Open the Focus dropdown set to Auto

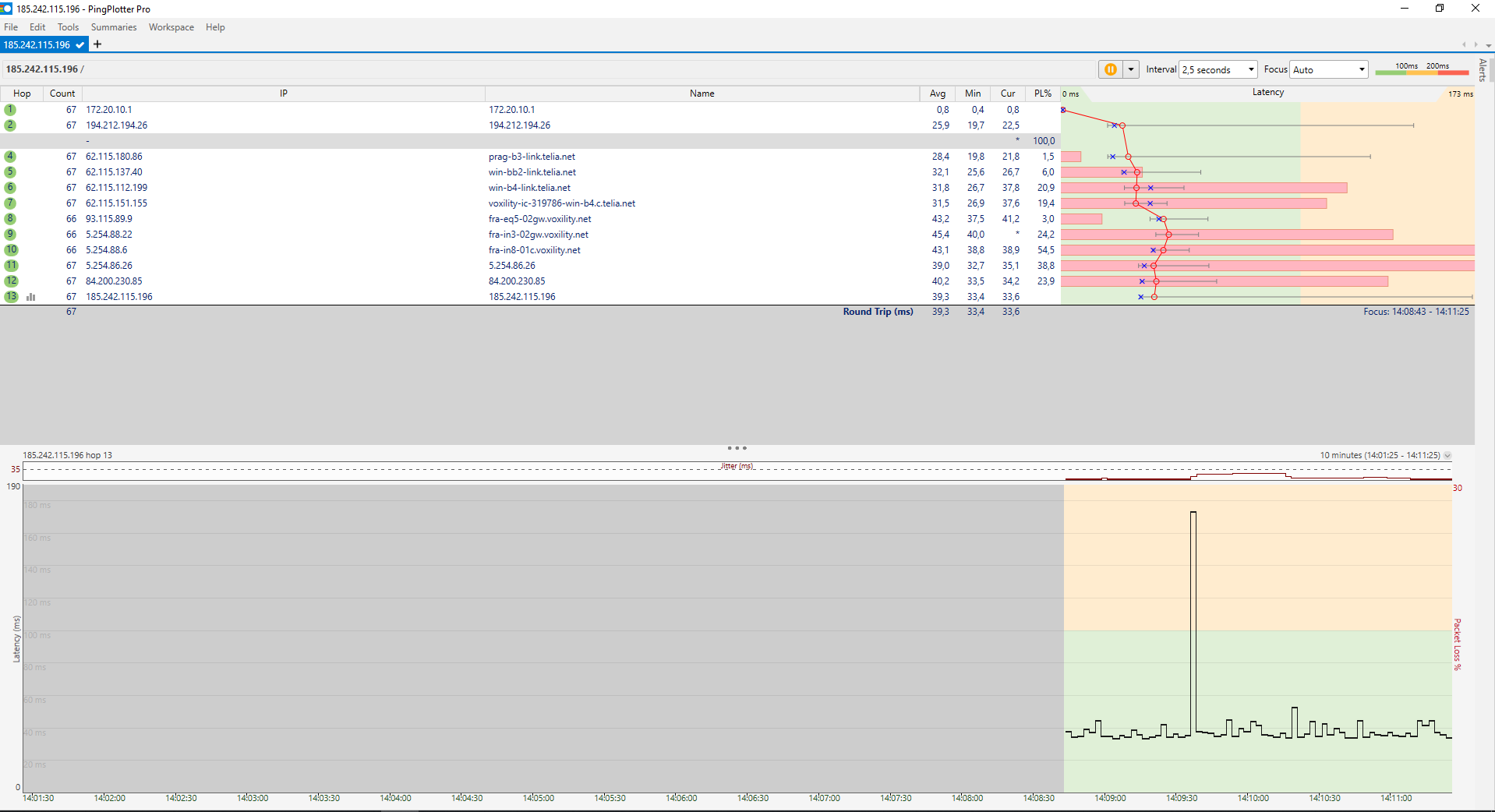tap(1329, 69)
